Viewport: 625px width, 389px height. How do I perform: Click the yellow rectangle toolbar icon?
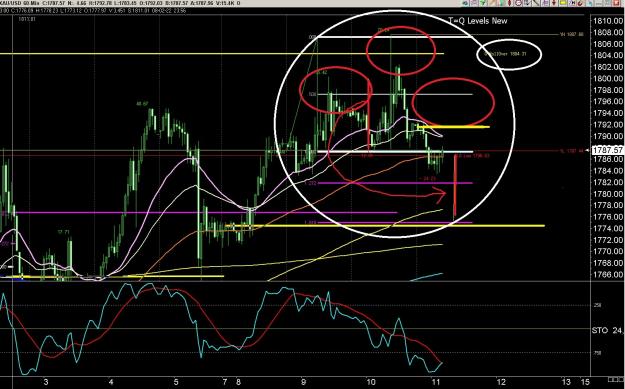click(563, 3)
